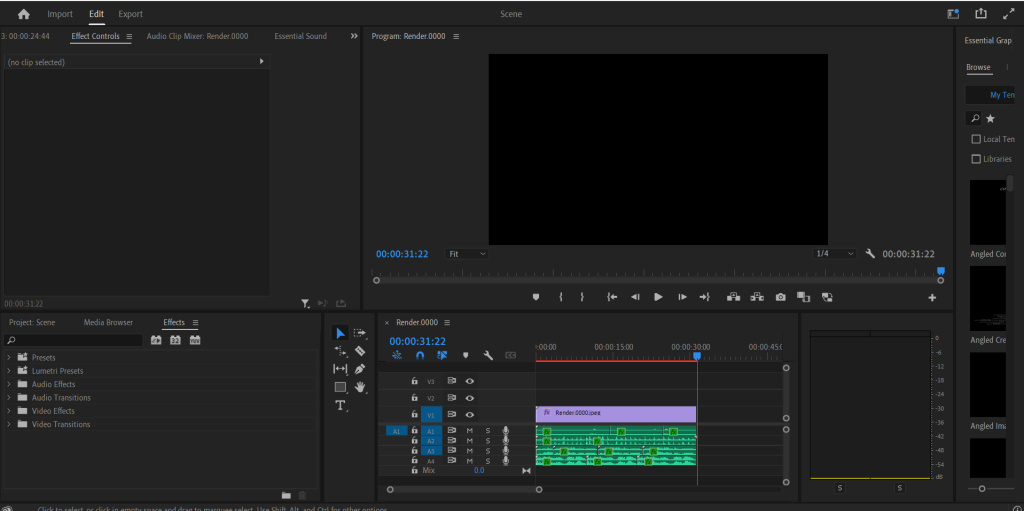Screen dimensions: 1024x511
Task: Select the Type tool
Action: [x=340, y=405]
